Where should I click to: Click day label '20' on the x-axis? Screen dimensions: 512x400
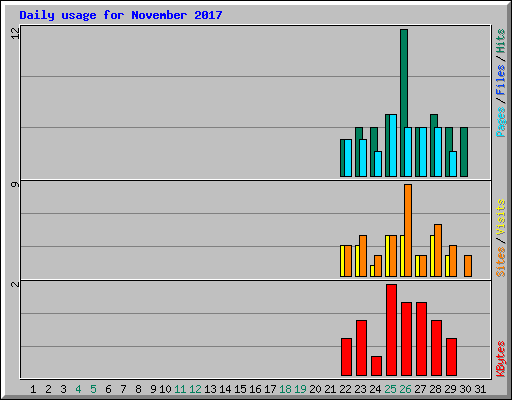(x=315, y=389)
